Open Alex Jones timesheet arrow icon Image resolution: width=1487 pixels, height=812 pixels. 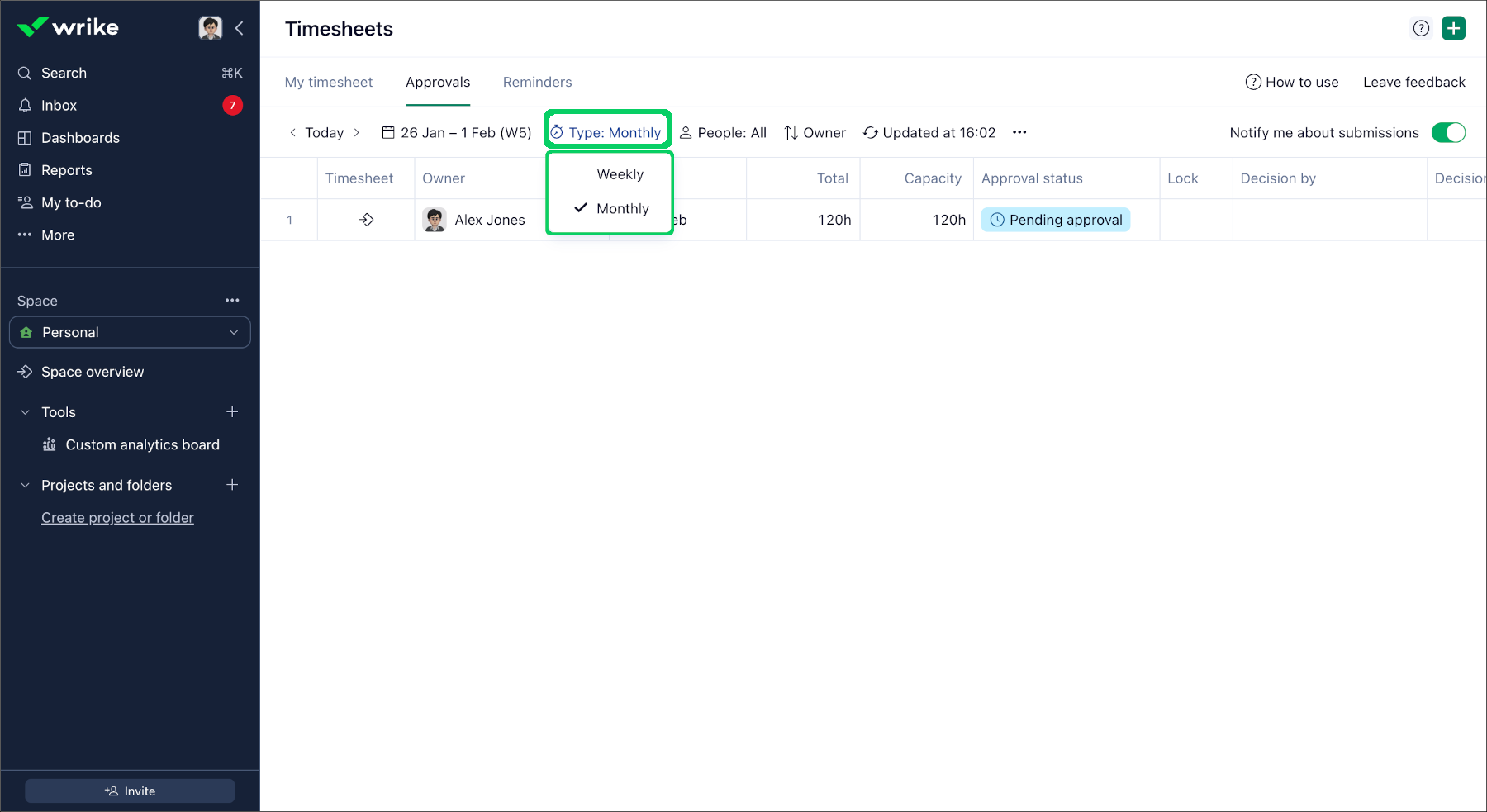click(366, 220)
